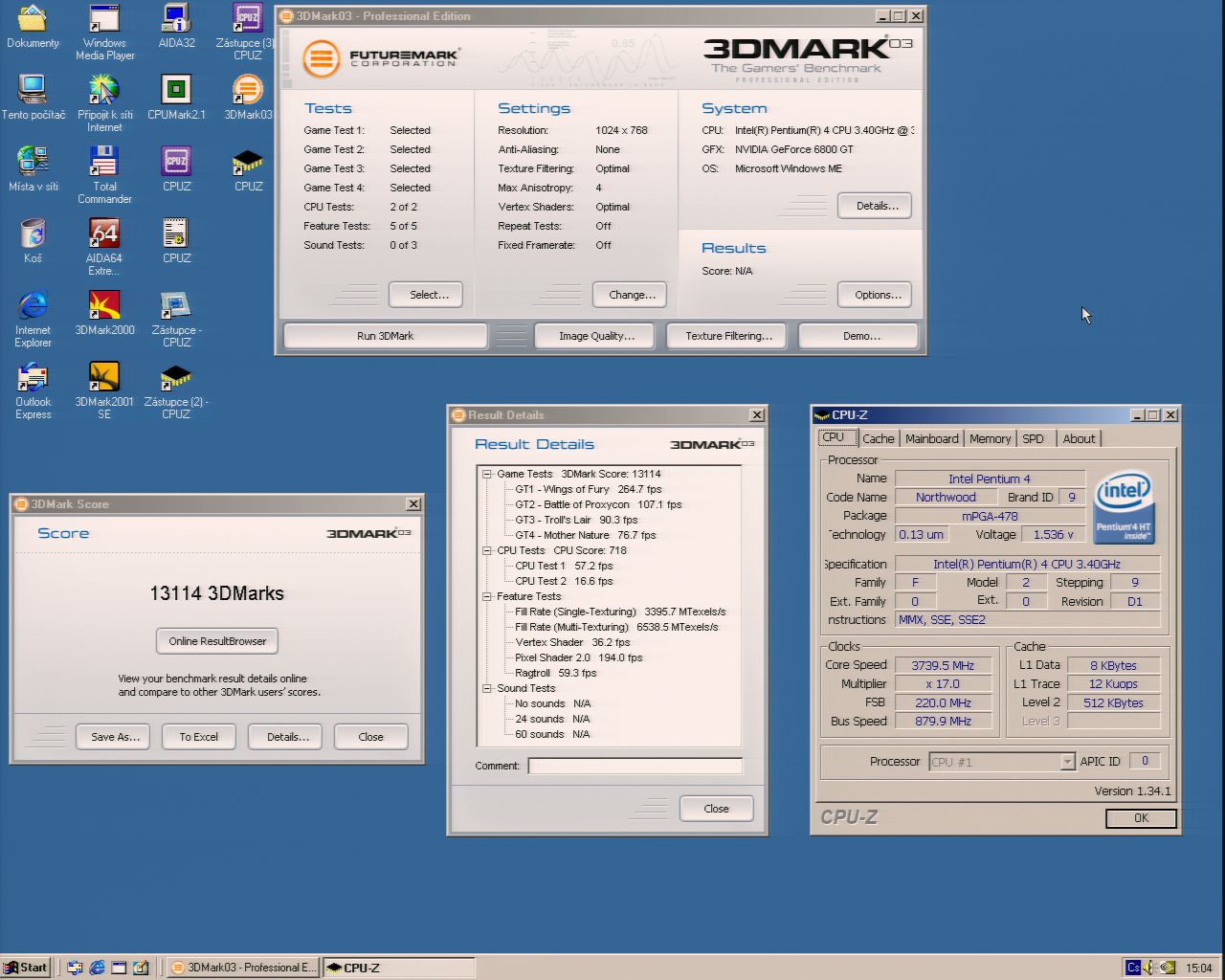Launch Internet Explorer from quick launch bar
The image size is (1225, 980).
[x=97, y=968]
